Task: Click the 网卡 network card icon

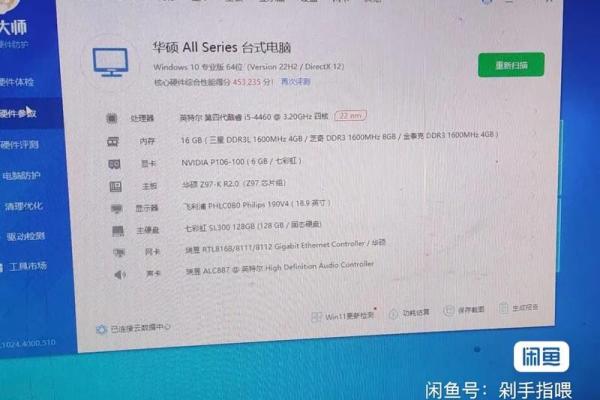Action: tap(119, 253)
